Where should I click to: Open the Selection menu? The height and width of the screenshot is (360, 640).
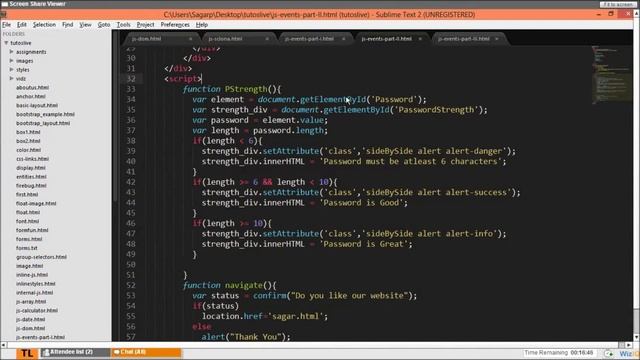coord(44,24)
